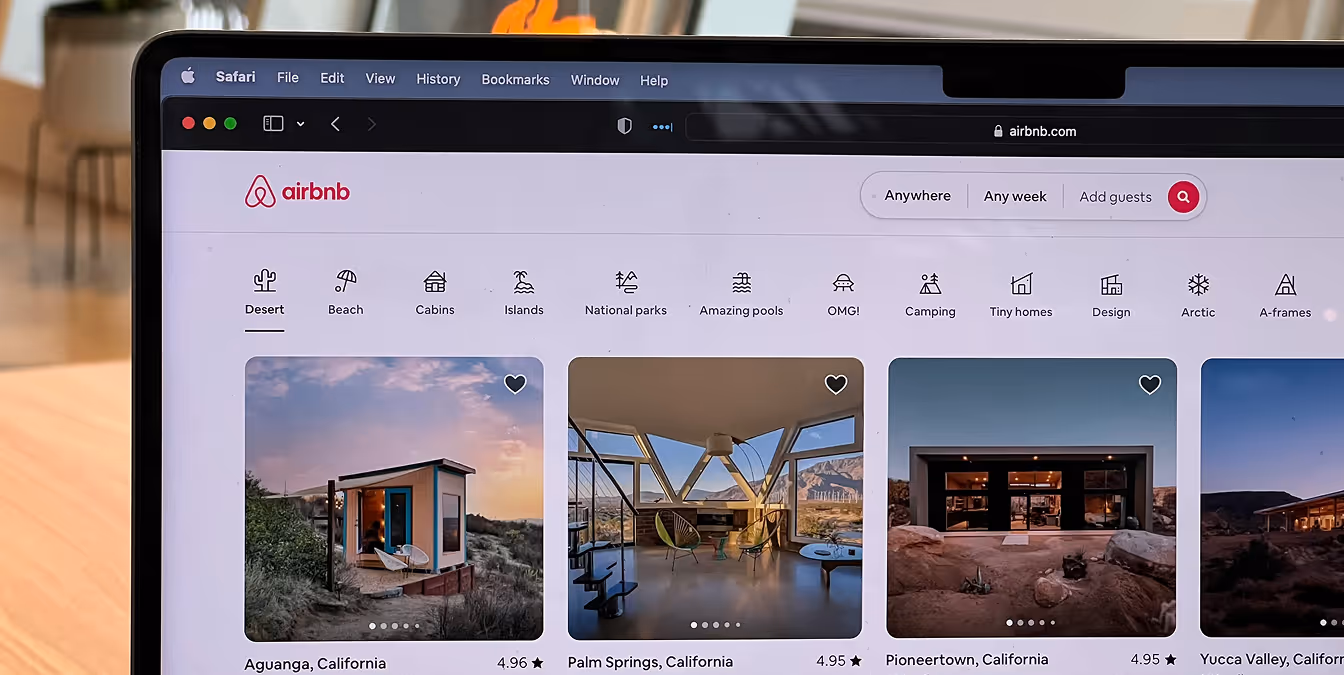The image size is (1344, 675).
Task: Open the Yucca Valley listing photo
Action: click(1272, 498)
